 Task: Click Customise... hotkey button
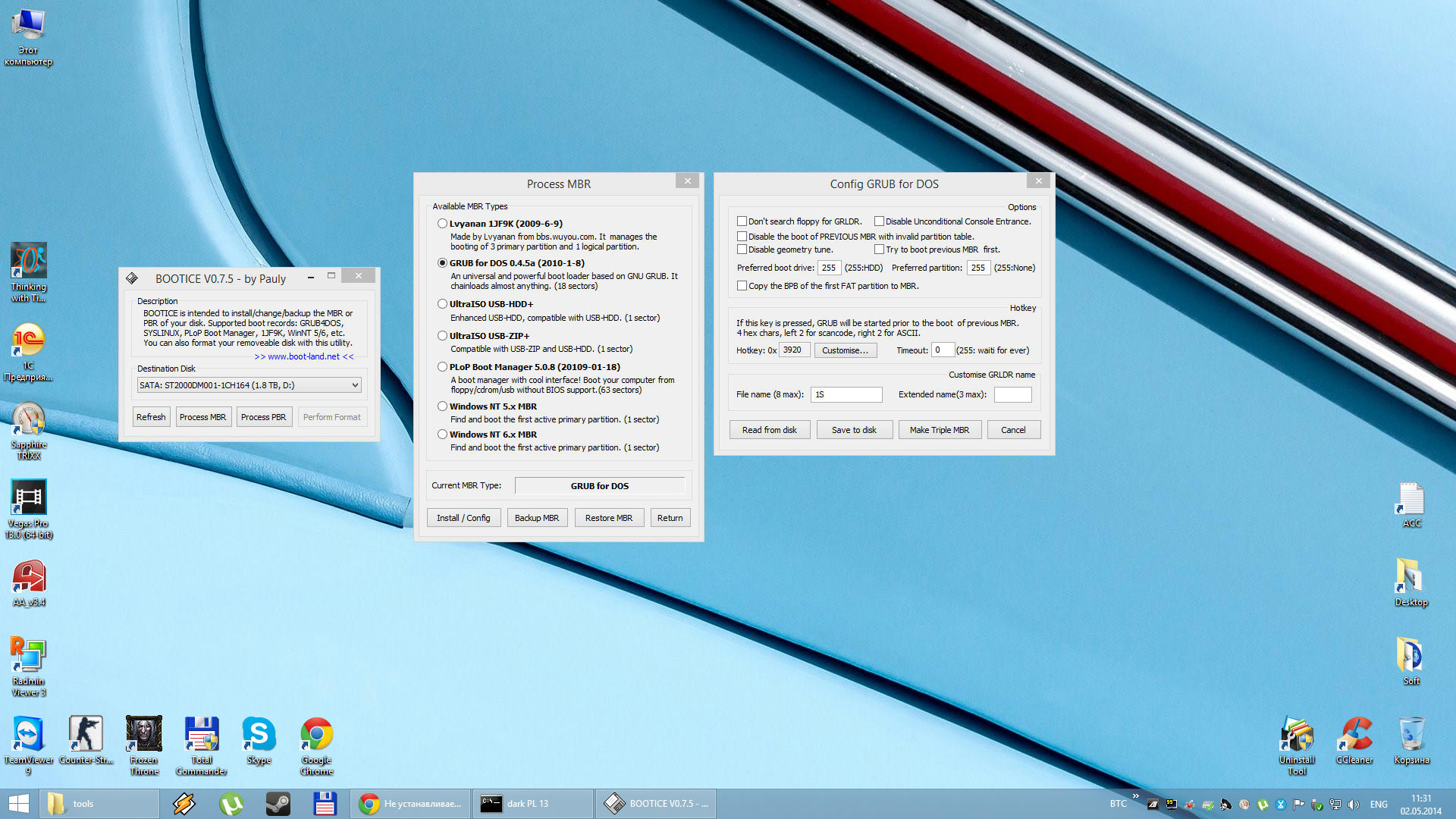846,350
